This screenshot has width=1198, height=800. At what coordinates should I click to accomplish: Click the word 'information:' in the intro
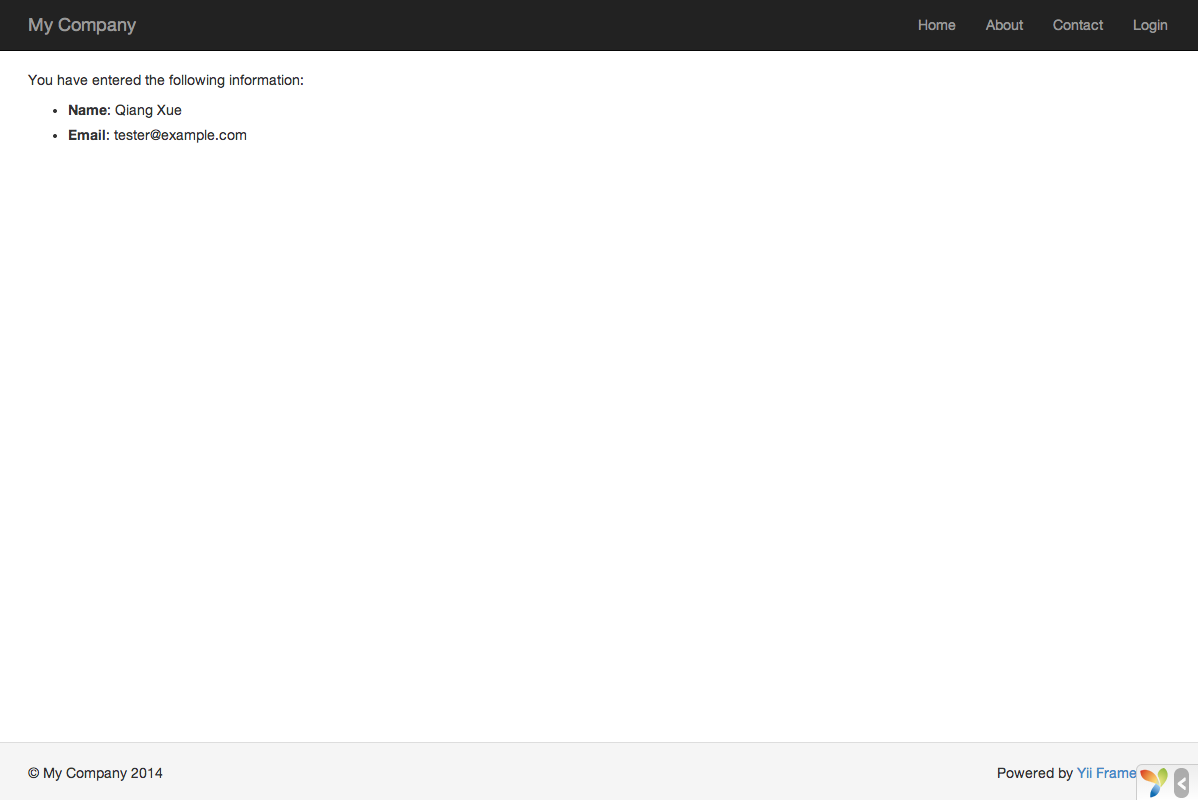(x=266, y=80)
